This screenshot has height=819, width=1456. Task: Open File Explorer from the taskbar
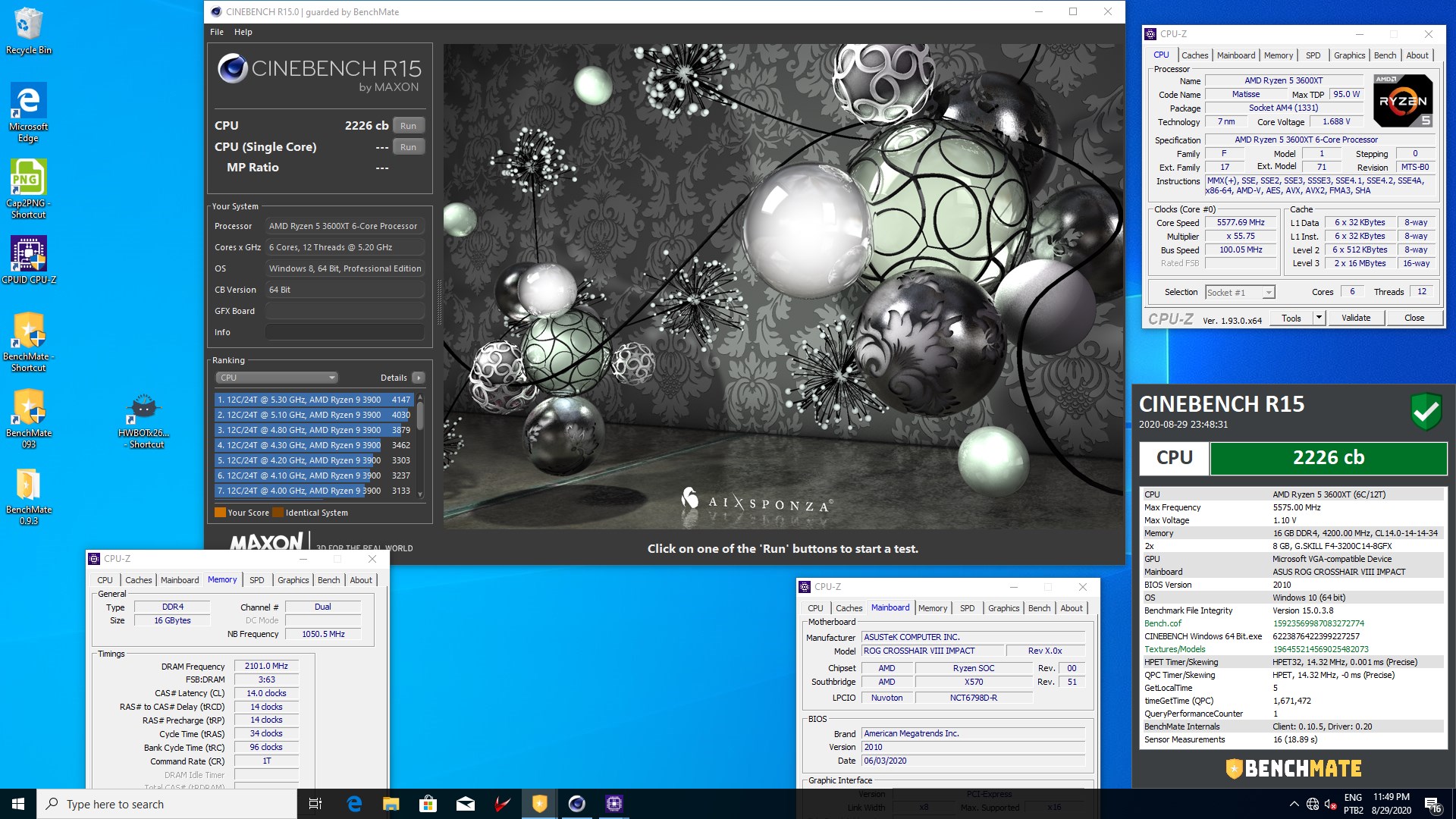coord(391,804)
